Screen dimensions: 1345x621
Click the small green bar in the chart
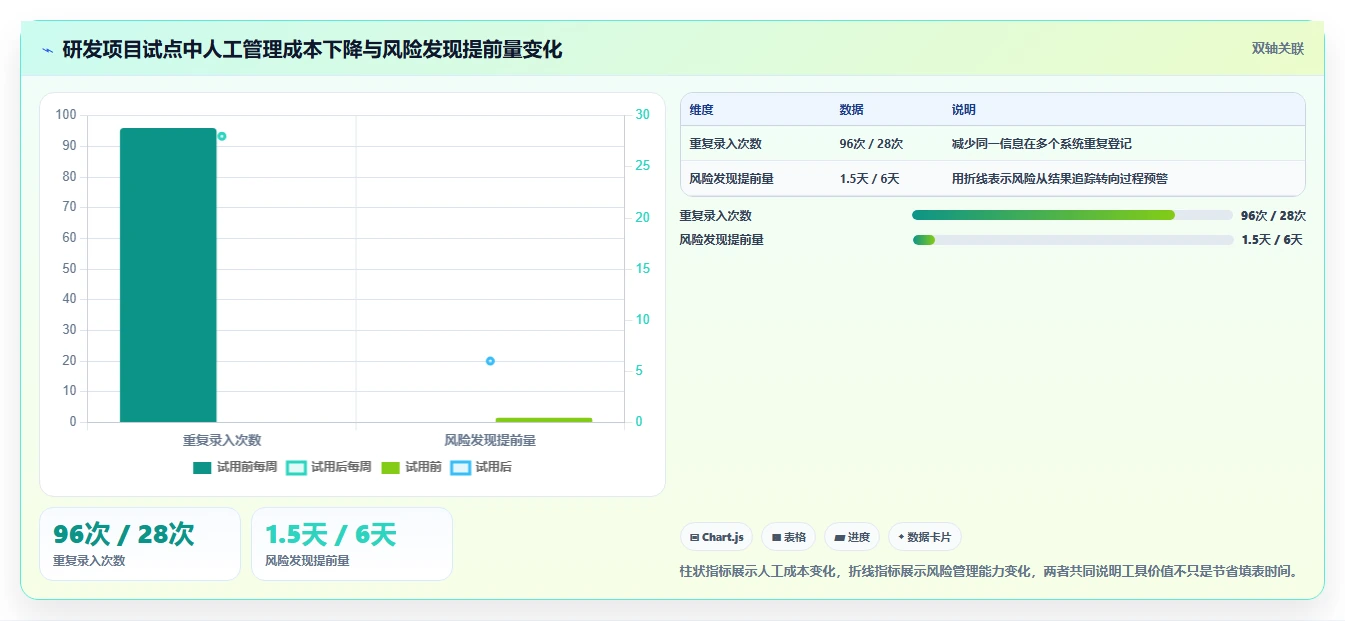point(544,420)
